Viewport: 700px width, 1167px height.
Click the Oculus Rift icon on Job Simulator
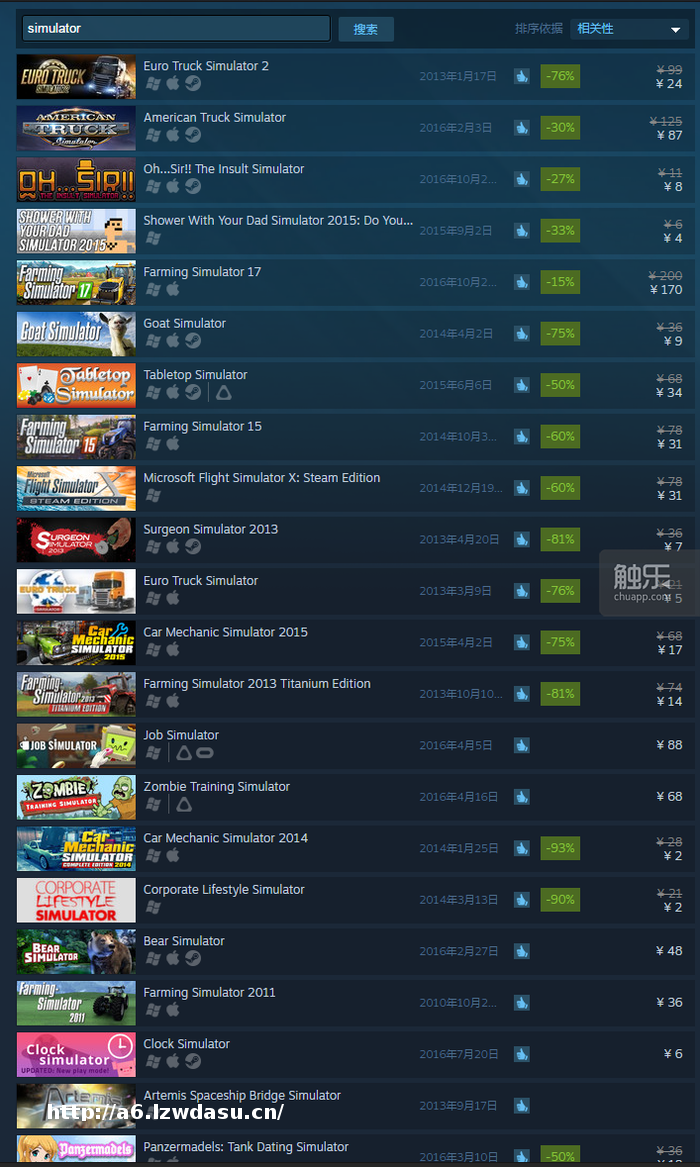[205, 752]
